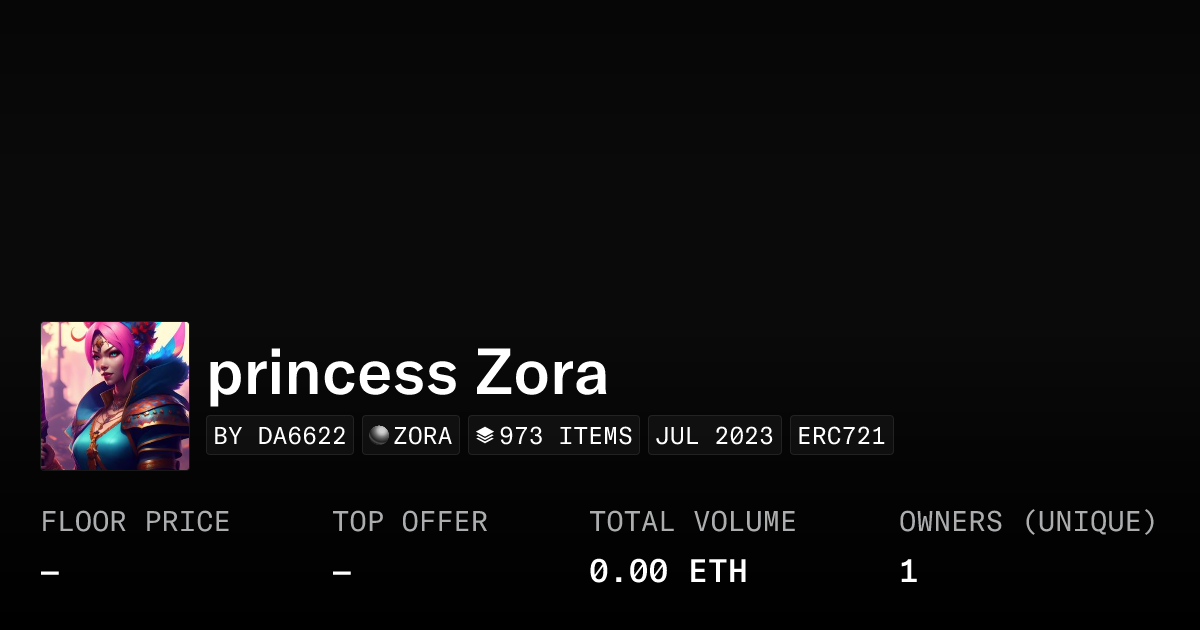Click the dash value under Floor Price
The image size is (1200, 630).
pos(50,573)
